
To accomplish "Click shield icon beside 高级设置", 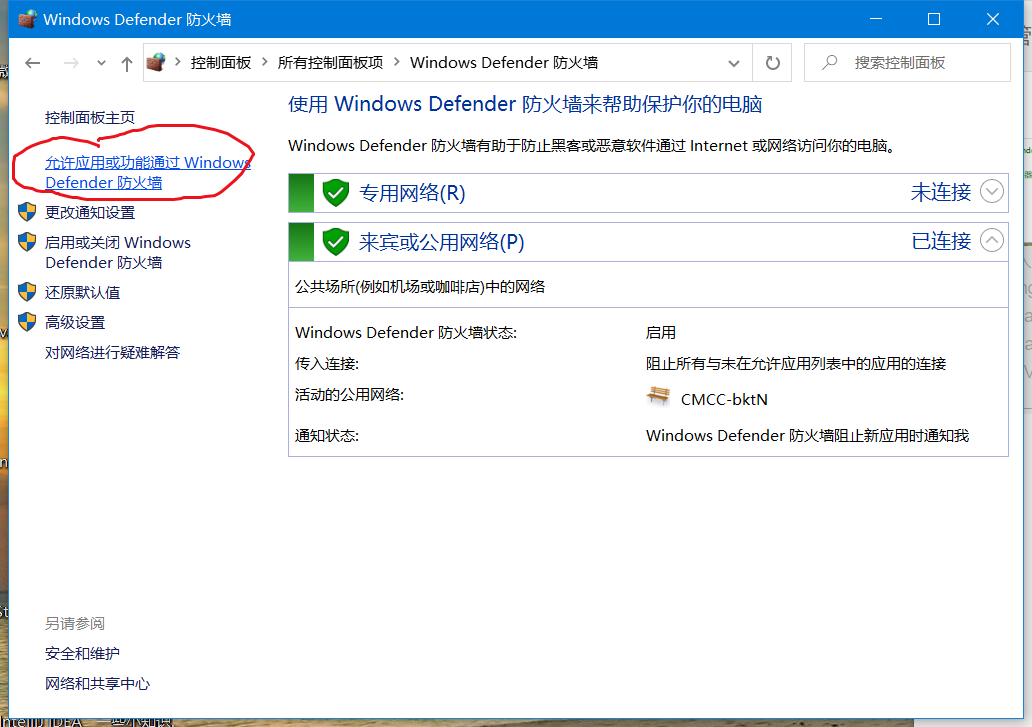I will [x=27, y=322].
